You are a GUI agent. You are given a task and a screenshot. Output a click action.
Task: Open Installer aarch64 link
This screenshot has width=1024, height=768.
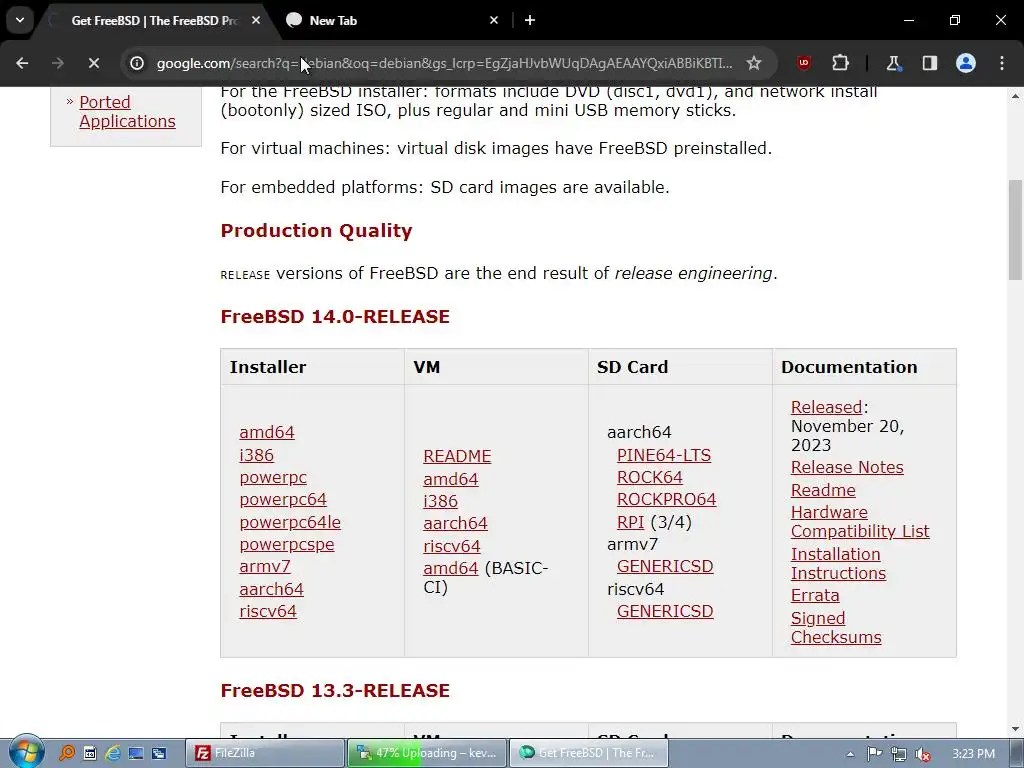271,589
